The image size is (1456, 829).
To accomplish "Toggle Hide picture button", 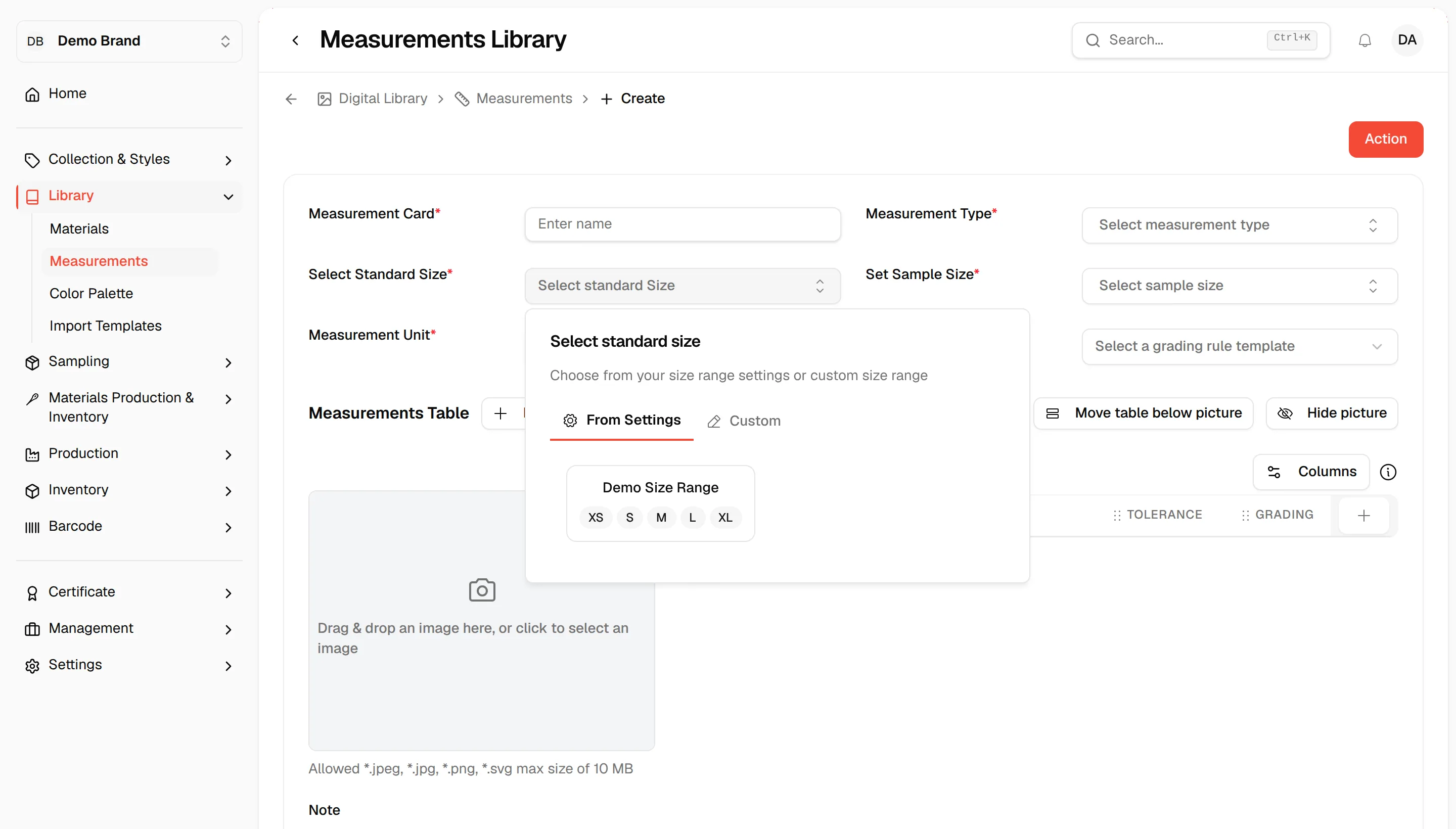I will coord(1331,413).
